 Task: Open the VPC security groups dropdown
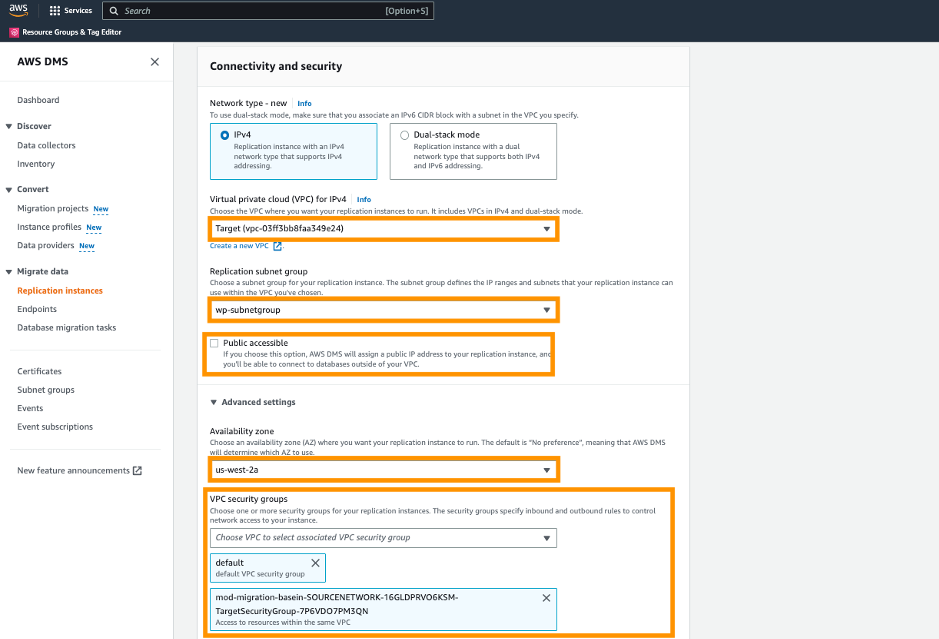coord(383,538)
